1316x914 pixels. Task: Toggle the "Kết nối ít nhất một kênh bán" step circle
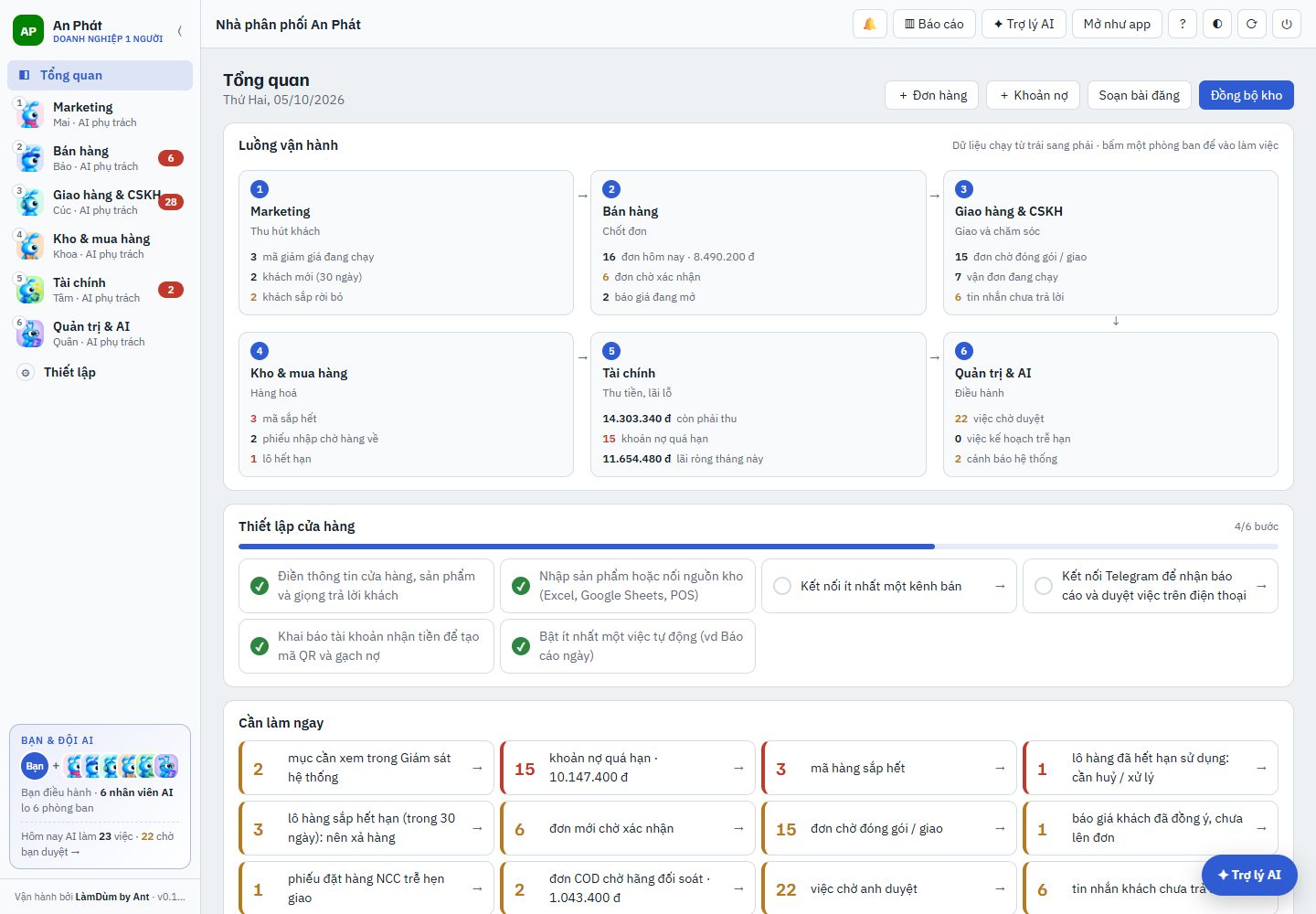(782, 586)
